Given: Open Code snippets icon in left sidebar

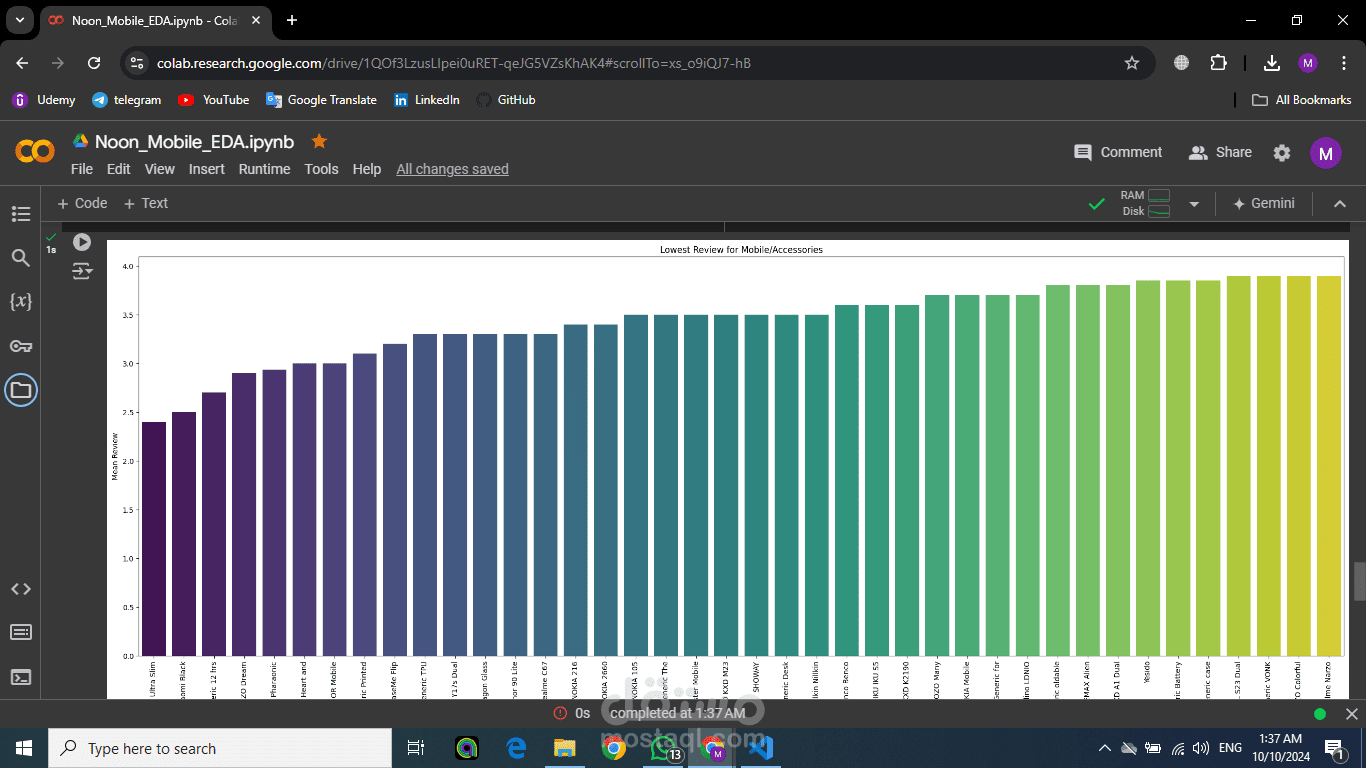Looking at the screenshot, I should click(x=21, y=589).
